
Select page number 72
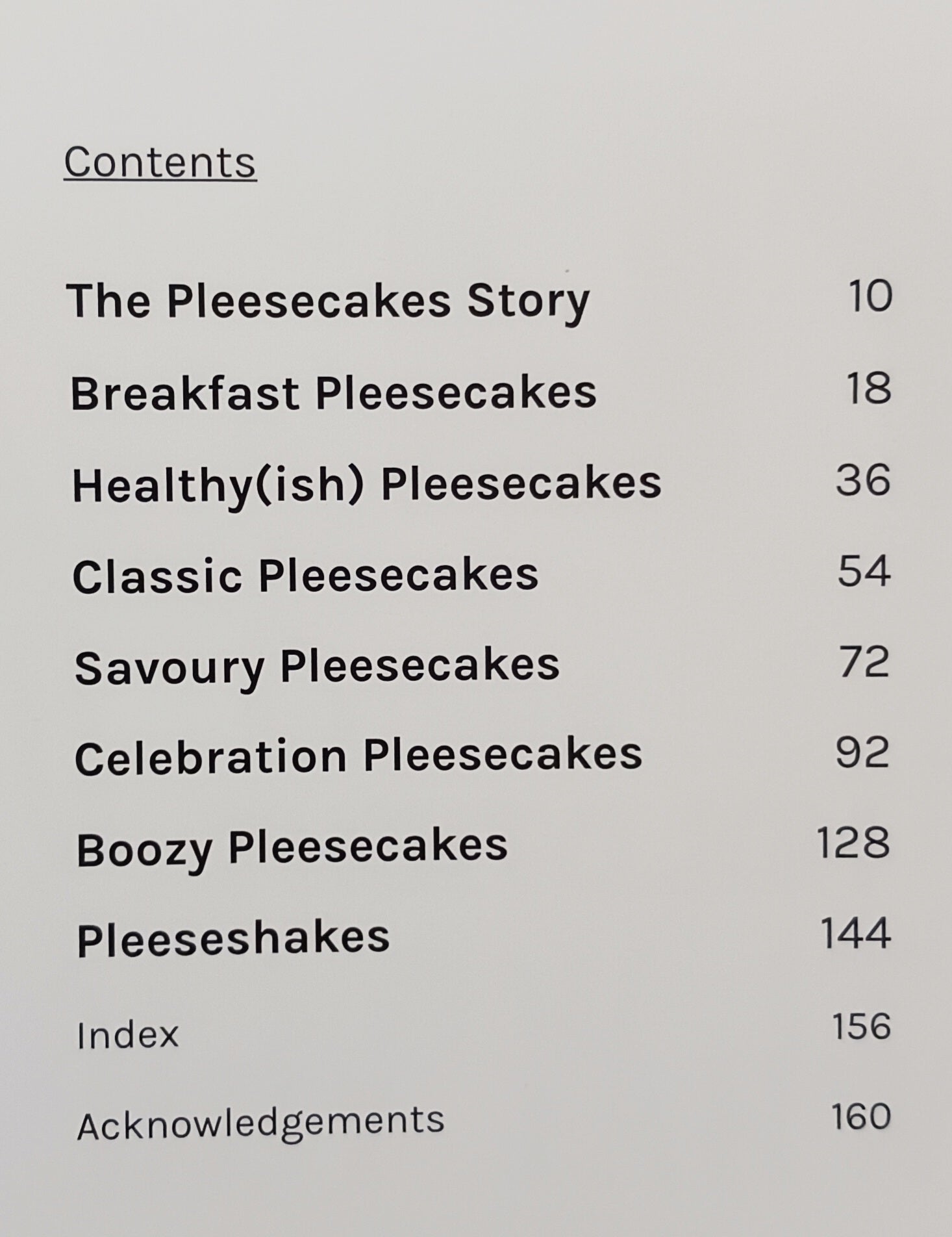tap(864, 663)
